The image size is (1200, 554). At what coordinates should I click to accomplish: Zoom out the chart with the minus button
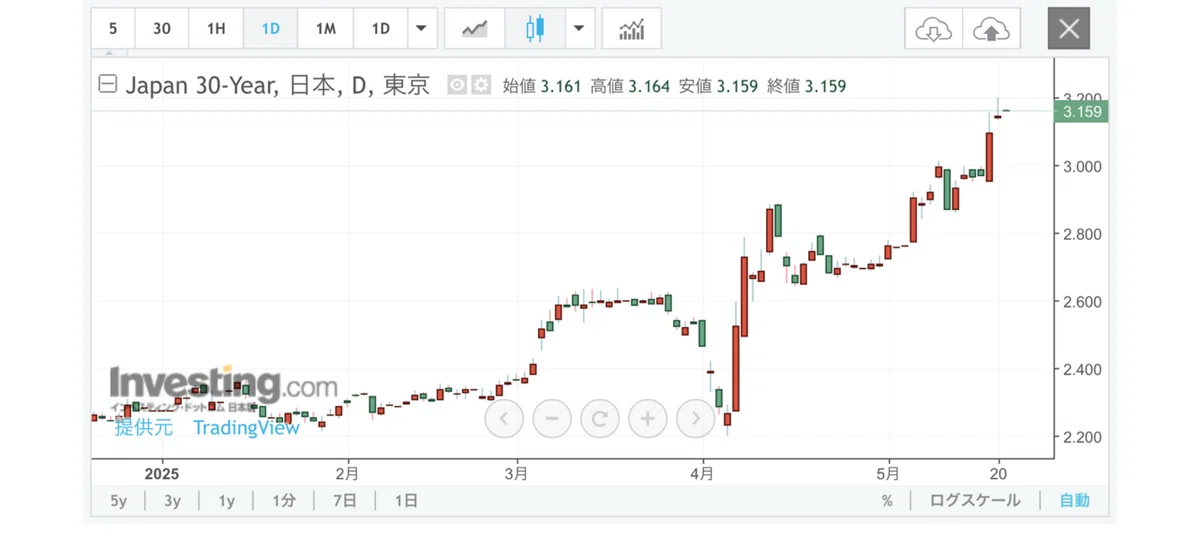tap(551, 418)
